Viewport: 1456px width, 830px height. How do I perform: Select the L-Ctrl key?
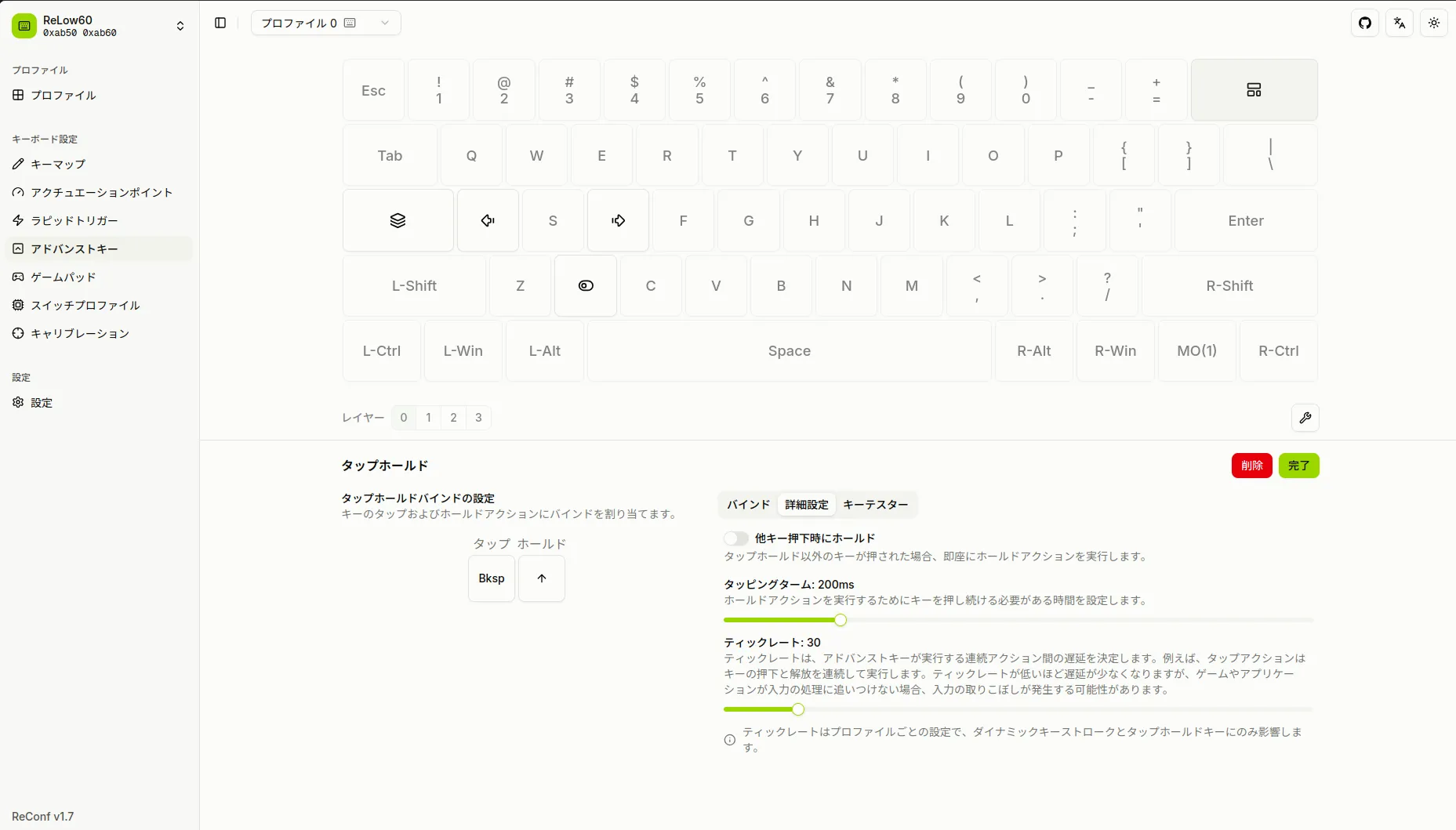tap(382, 350)
